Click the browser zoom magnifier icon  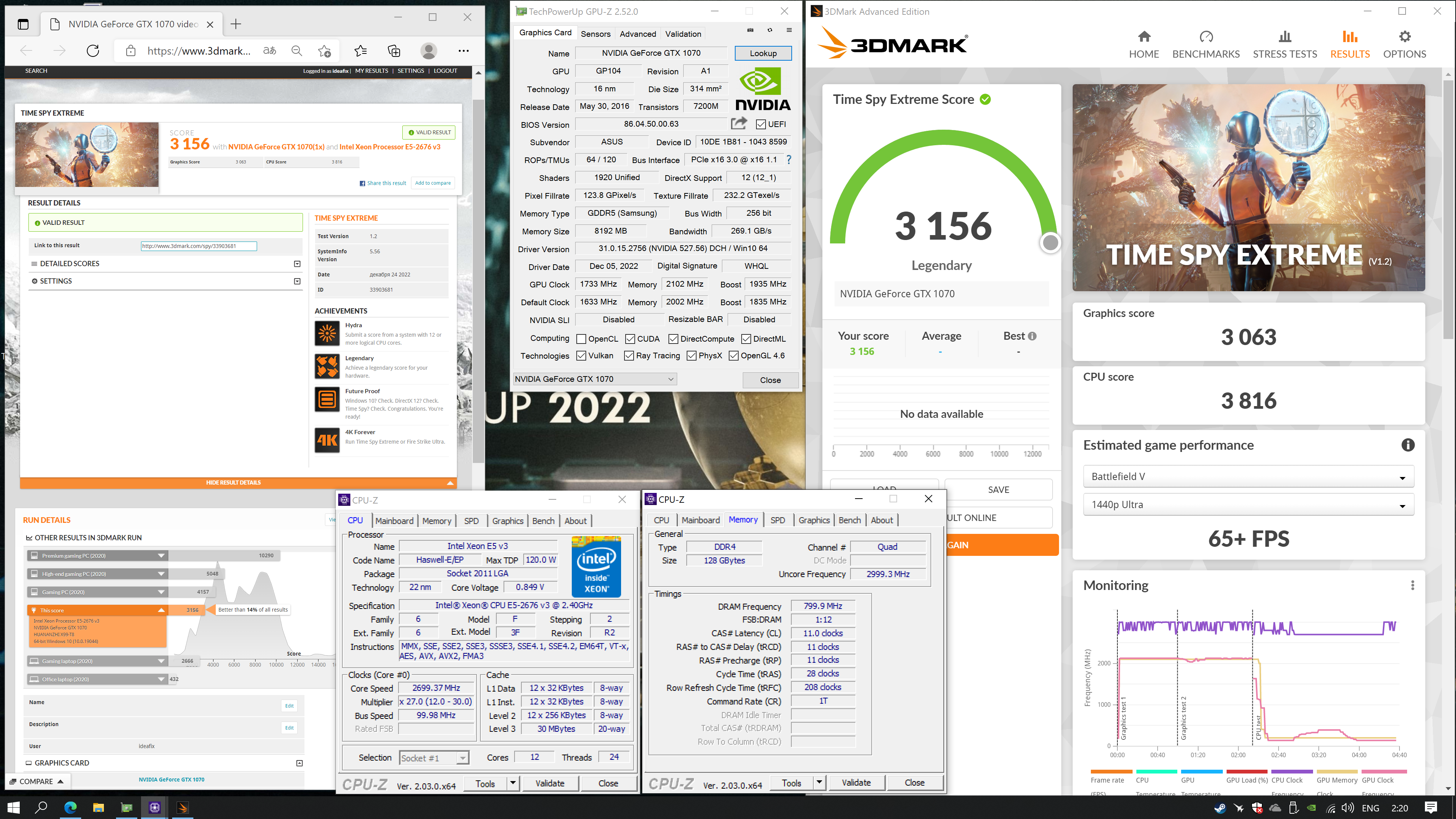(297, 51)
